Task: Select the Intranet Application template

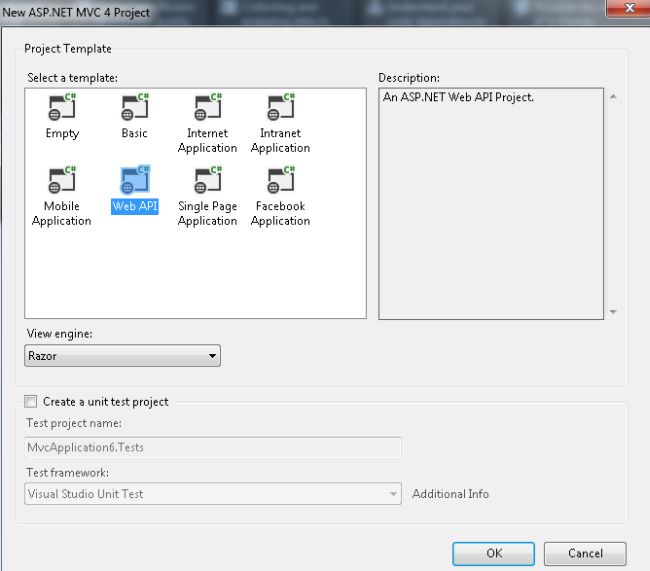Action: click(x=281, y=124)
